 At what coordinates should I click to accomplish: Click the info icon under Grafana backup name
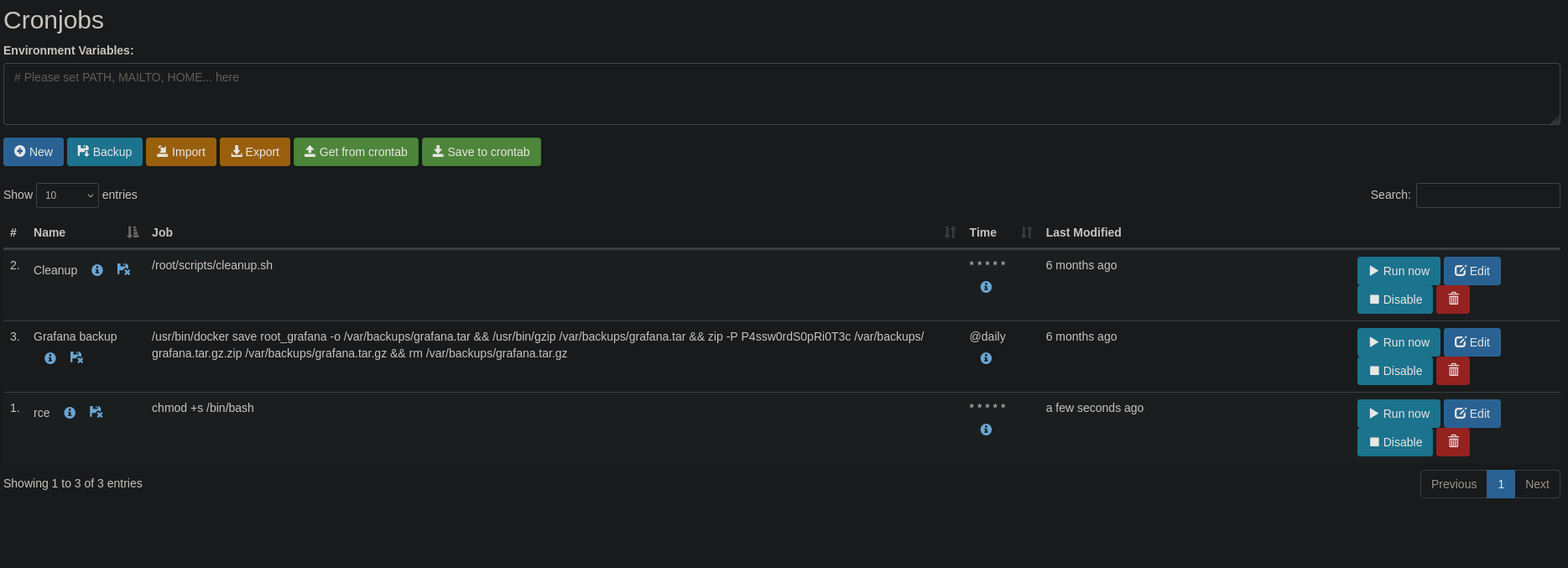pyautogui.click(x=50, y=358)
